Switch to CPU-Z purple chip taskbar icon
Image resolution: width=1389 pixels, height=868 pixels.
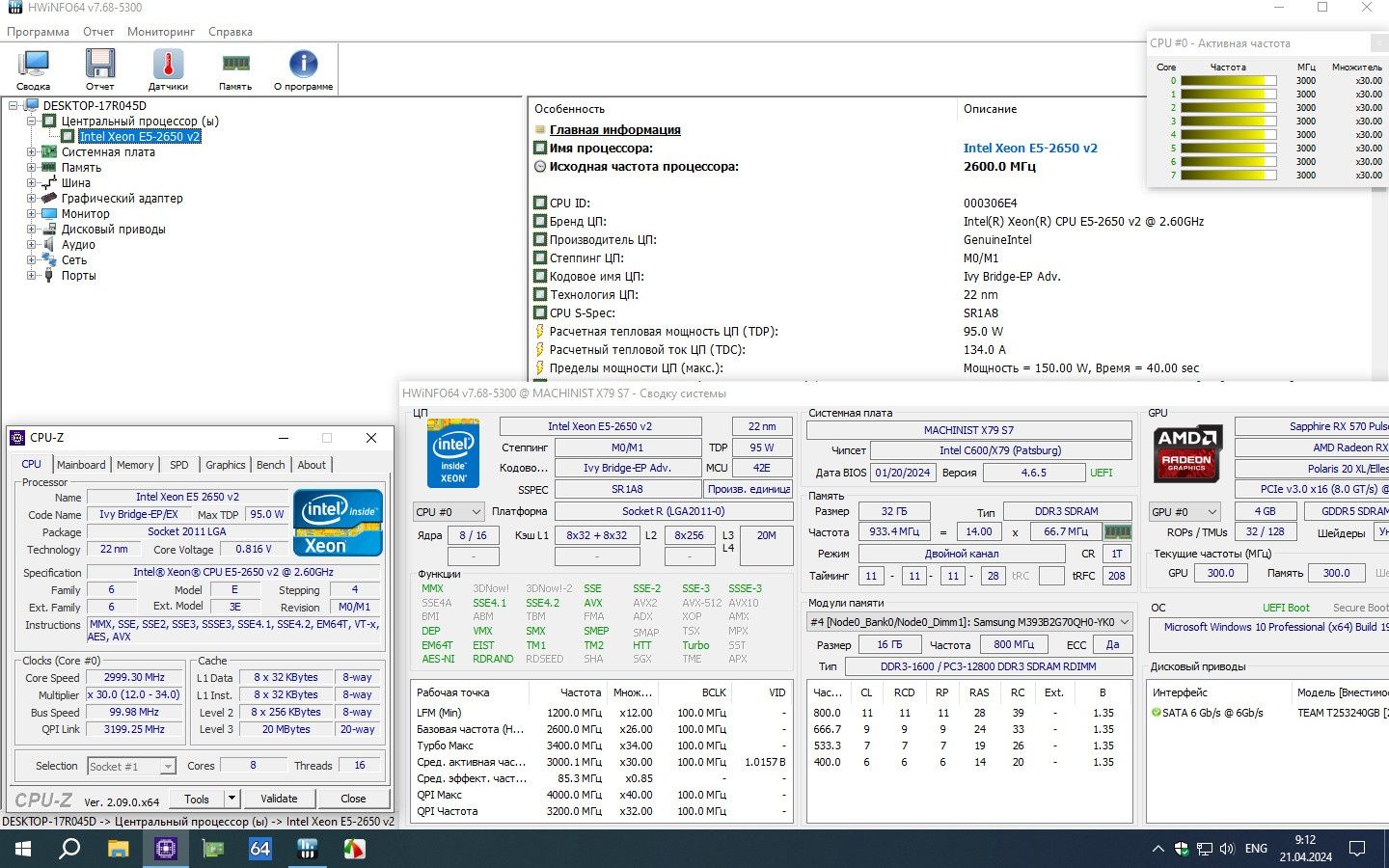(166, 849)
